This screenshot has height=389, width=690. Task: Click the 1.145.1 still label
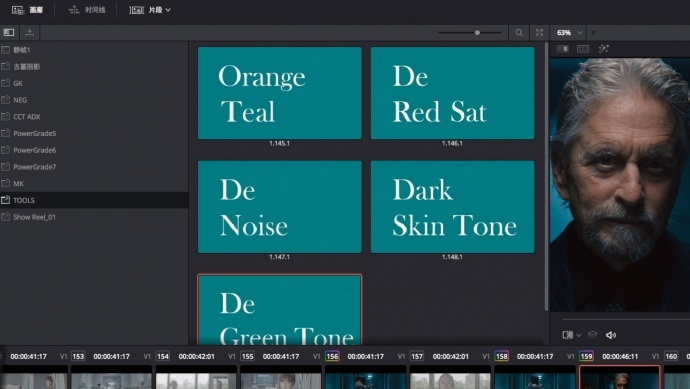[x=279, y=143]
